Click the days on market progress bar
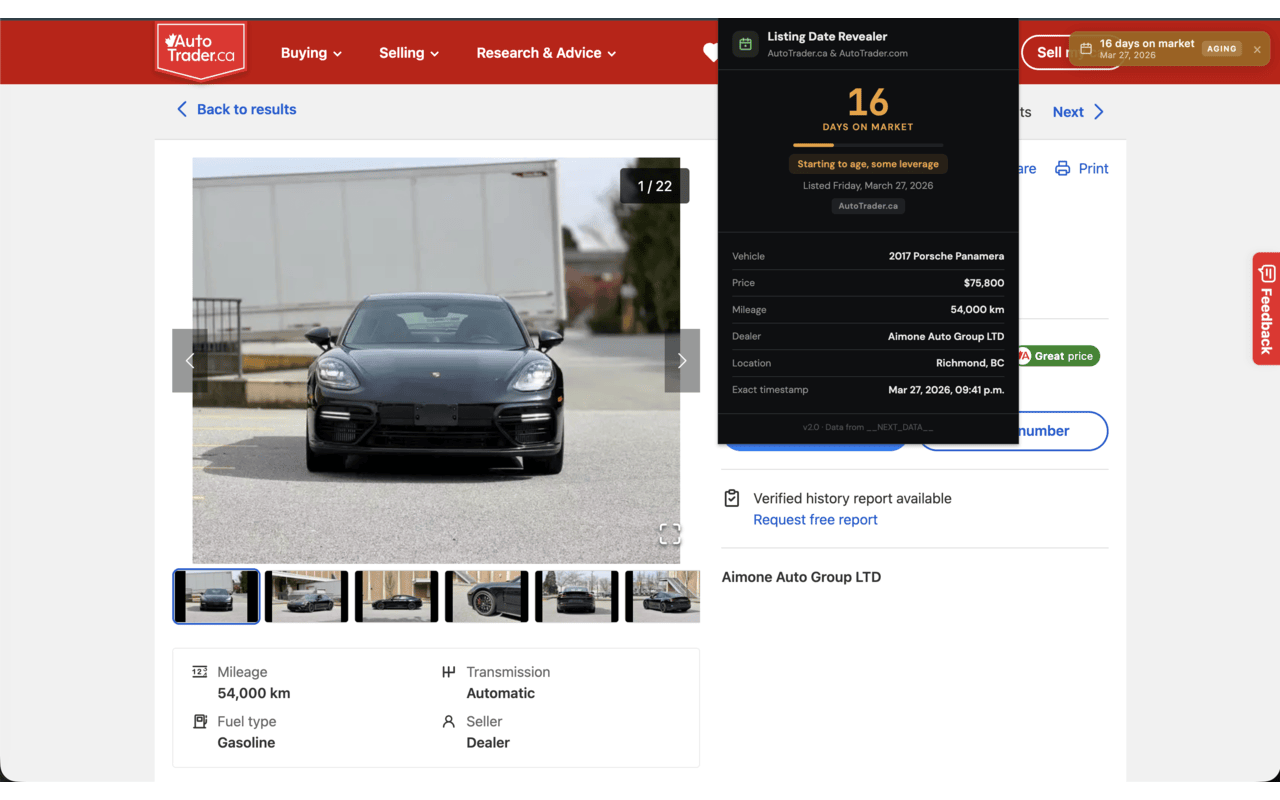The height and width of the screenshot is (800, 1280). click(x=867, y=146)
